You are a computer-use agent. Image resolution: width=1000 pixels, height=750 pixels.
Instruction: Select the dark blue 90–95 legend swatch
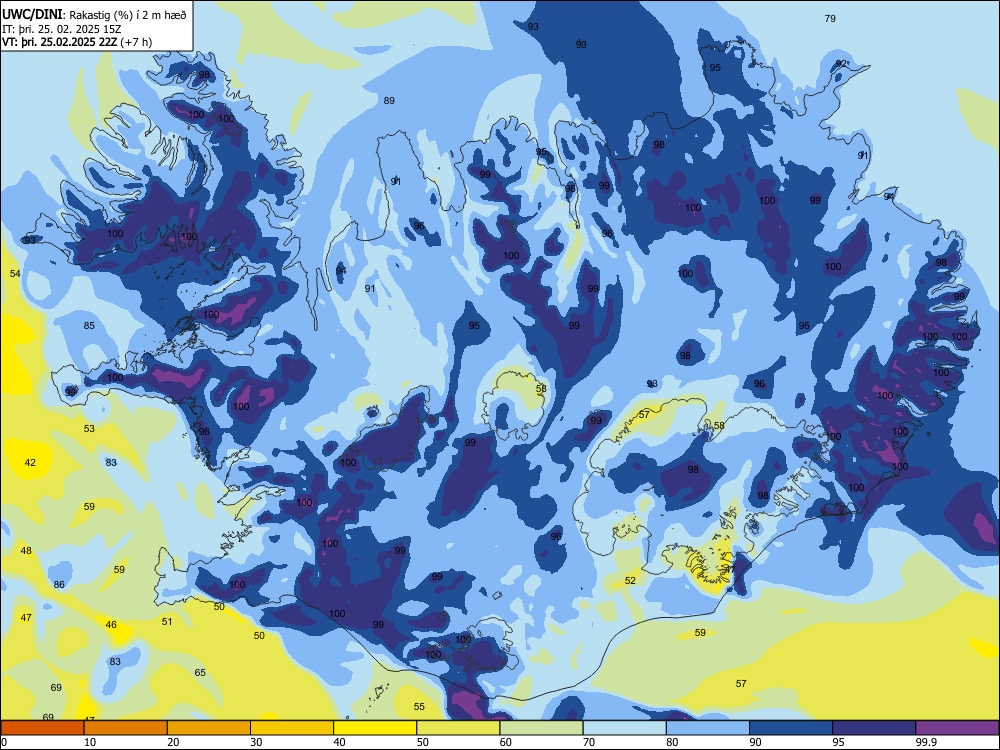[x=791, y=728]
